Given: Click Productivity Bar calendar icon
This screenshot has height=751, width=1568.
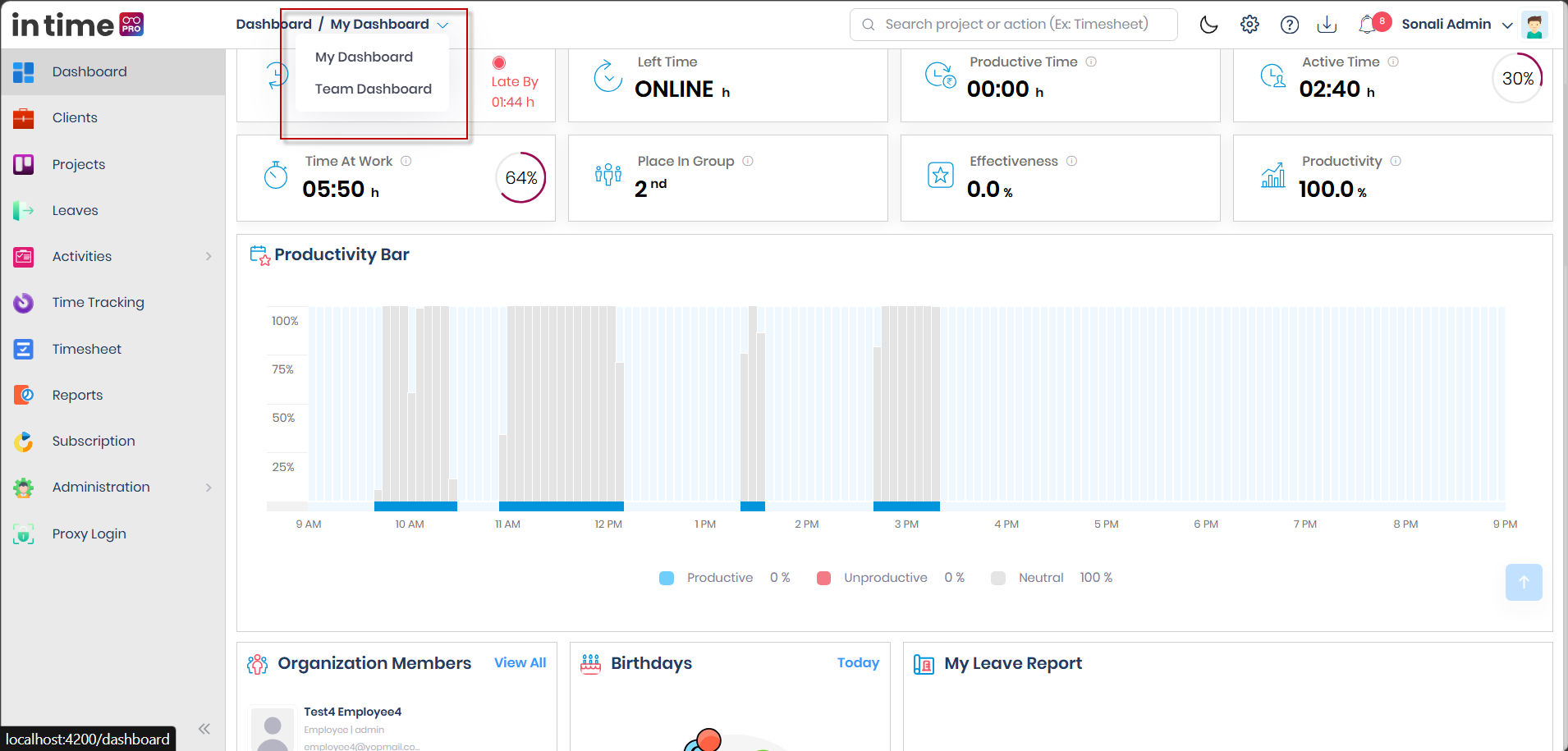Looking at the screenshot, I should click(x=259, y=255).
